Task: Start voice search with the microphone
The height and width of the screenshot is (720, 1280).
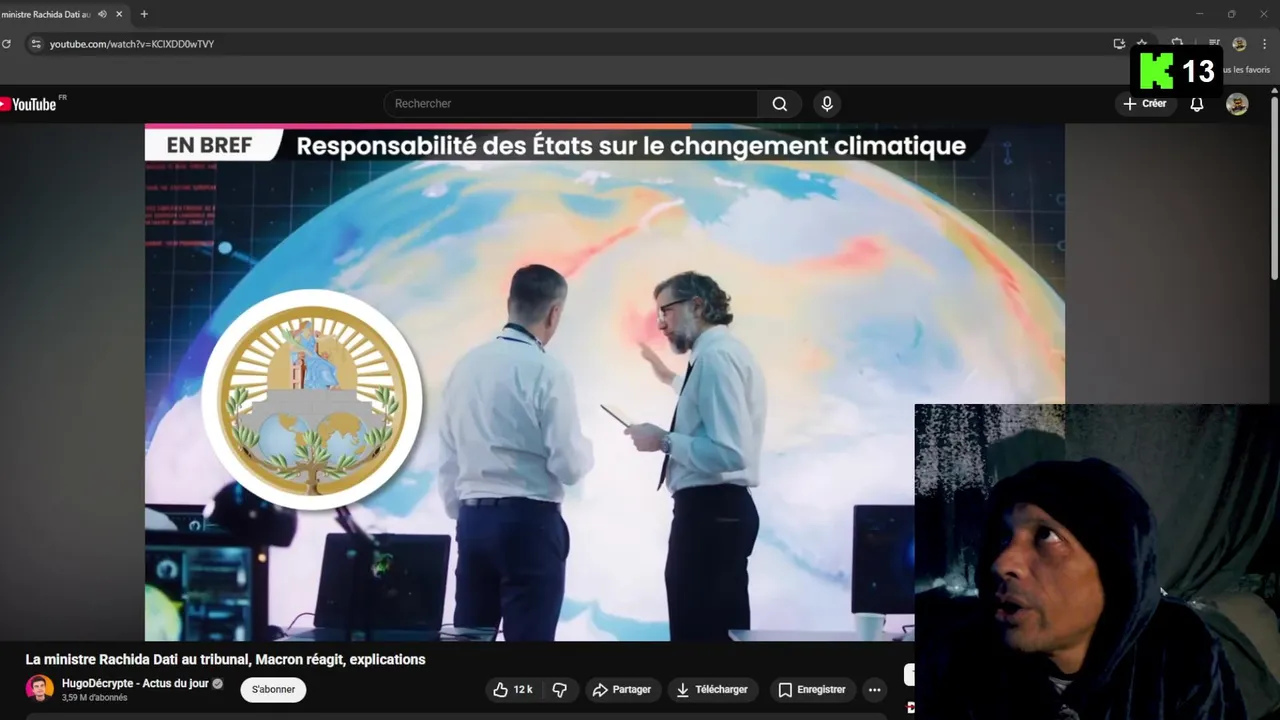Action: (x=826, y=104)
